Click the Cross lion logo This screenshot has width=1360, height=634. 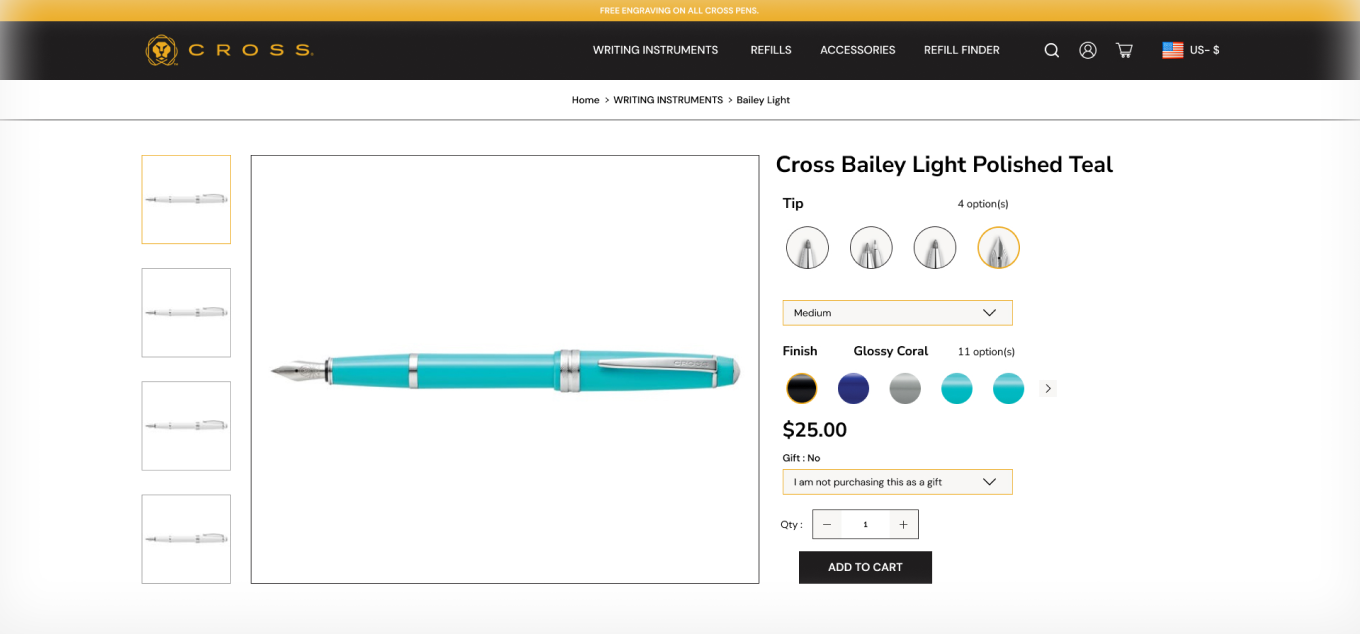(161, 50)
